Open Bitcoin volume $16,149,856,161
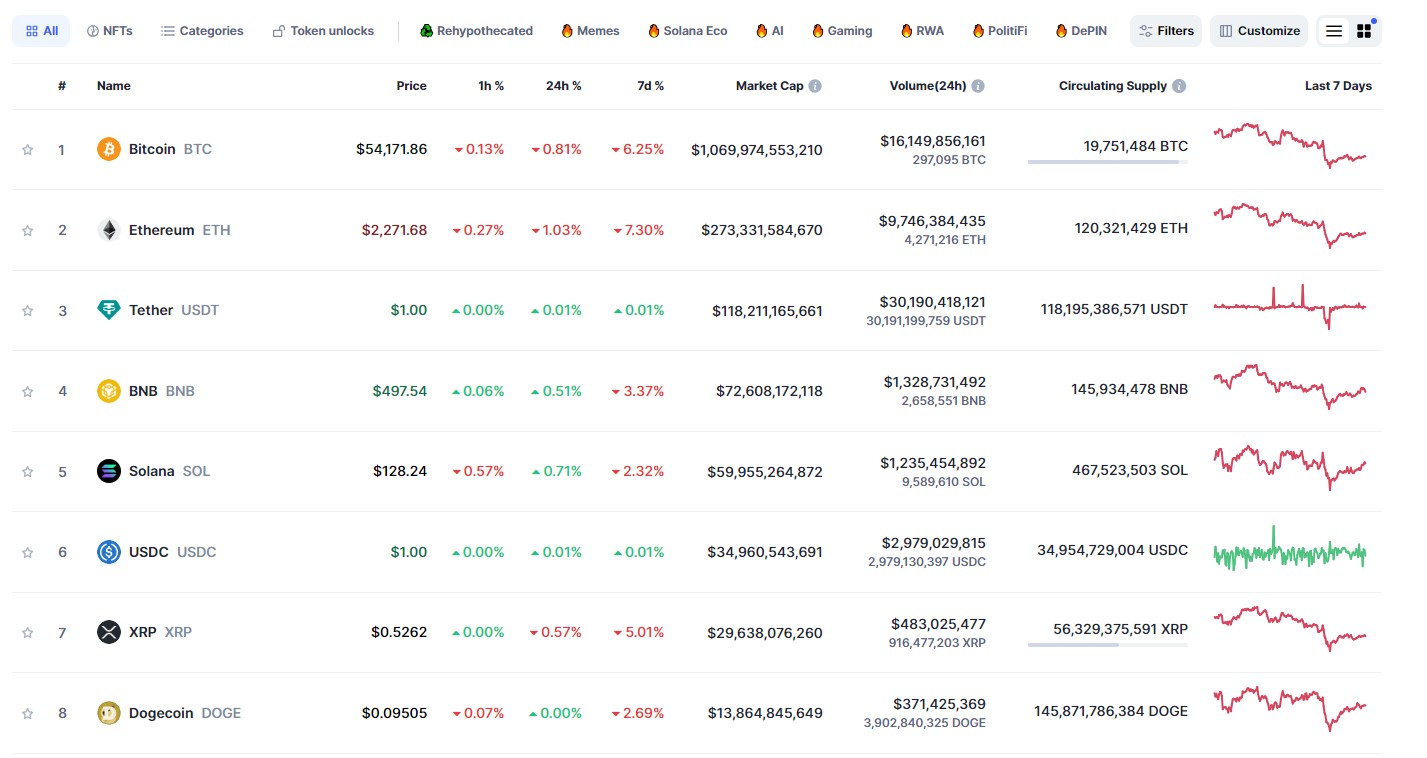The height and width of the screenshot is (758, 1427). (x=933, y=141)
